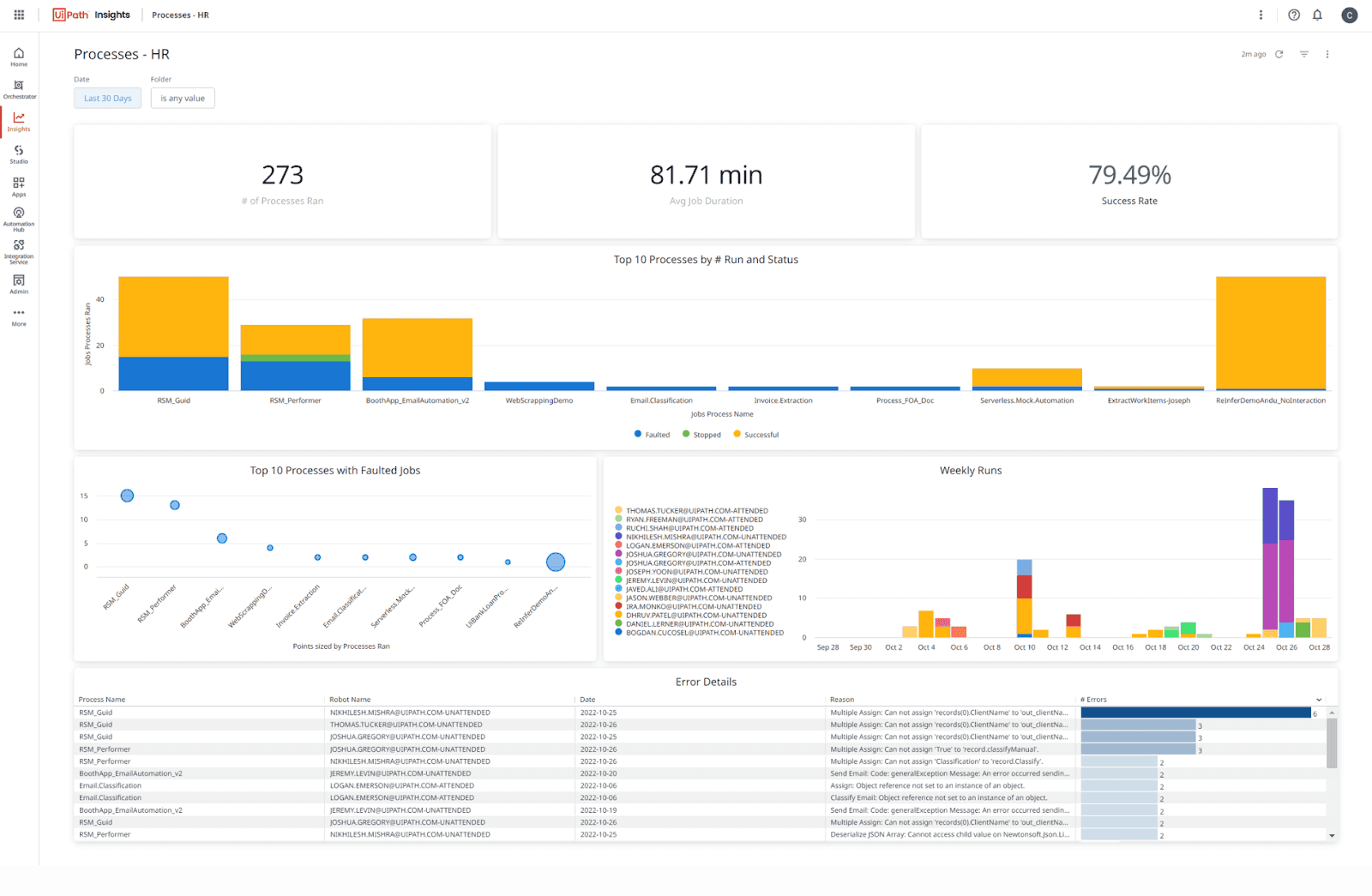
Task: Go to Home from the sidebar
Action: [x=18, y=57]
